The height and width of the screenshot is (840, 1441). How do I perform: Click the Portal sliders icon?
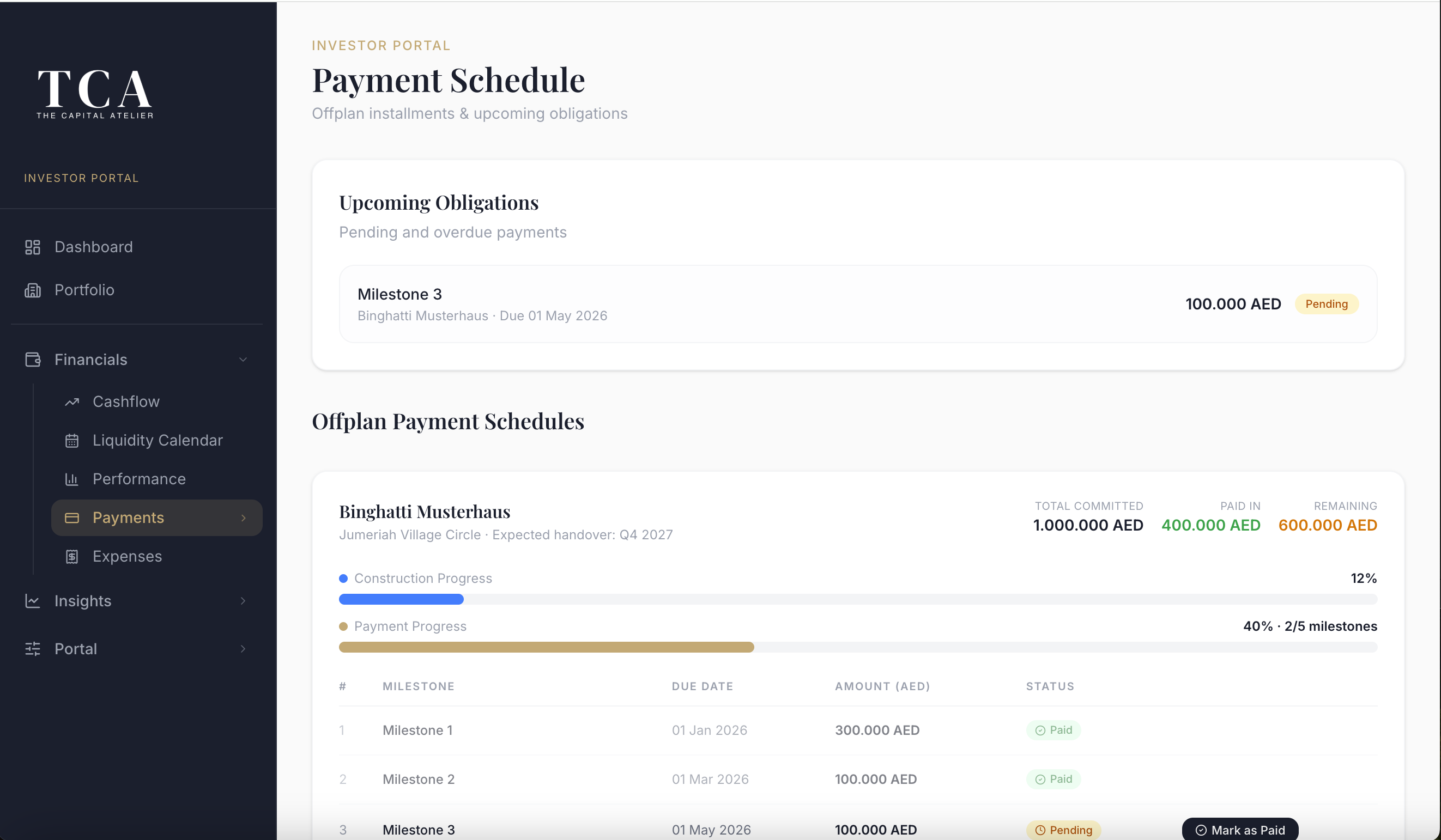pos(33,649)
